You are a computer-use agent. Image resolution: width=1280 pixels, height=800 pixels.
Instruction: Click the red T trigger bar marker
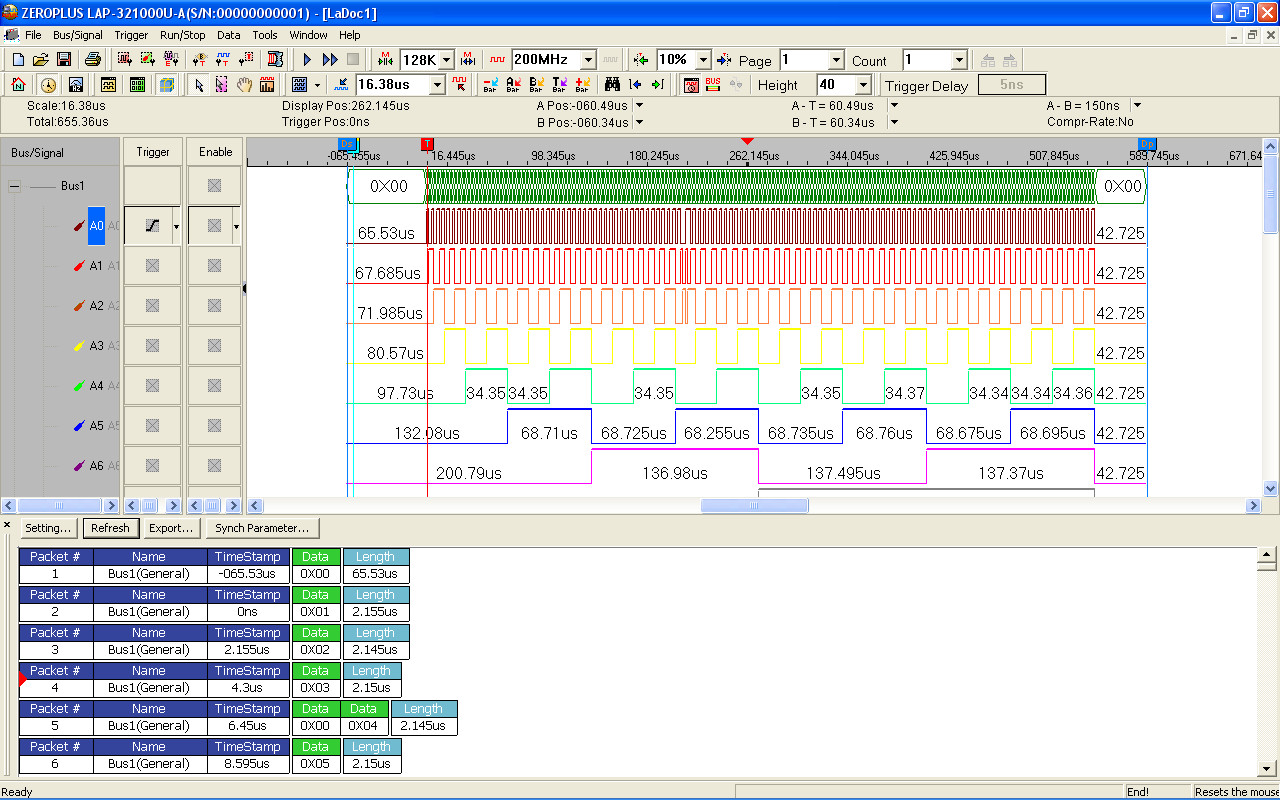(427, 145)
